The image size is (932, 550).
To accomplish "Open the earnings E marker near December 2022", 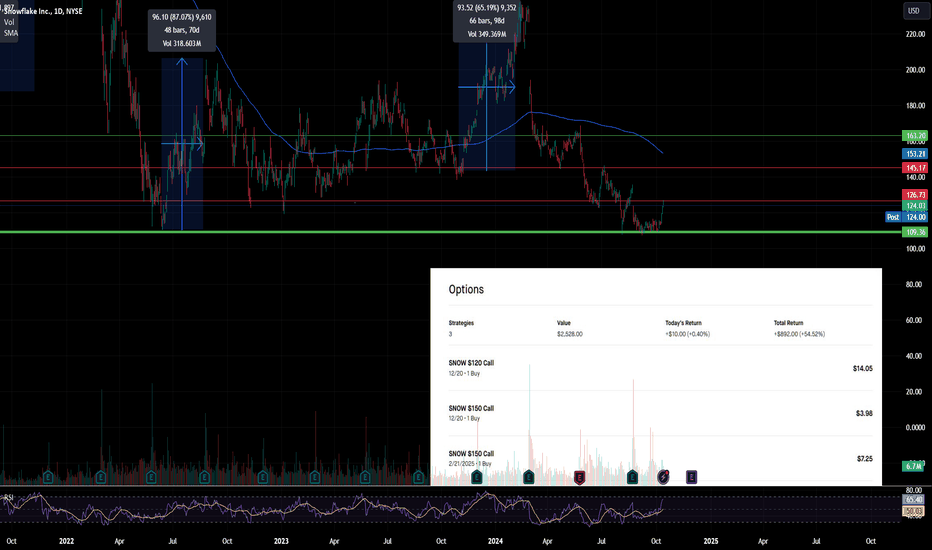I will [262, 477].
